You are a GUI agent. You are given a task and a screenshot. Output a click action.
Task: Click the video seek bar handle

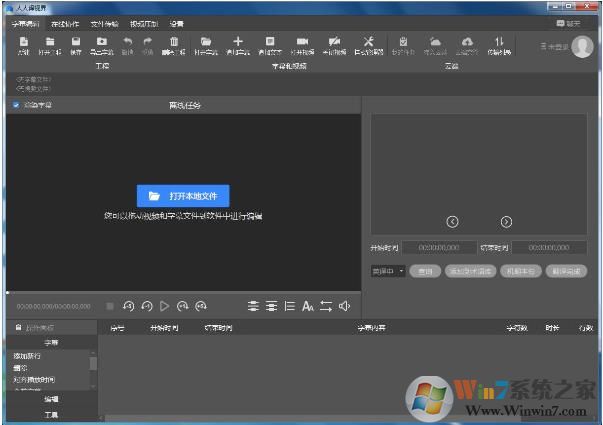pyautogui.click(x=8, y=292)
